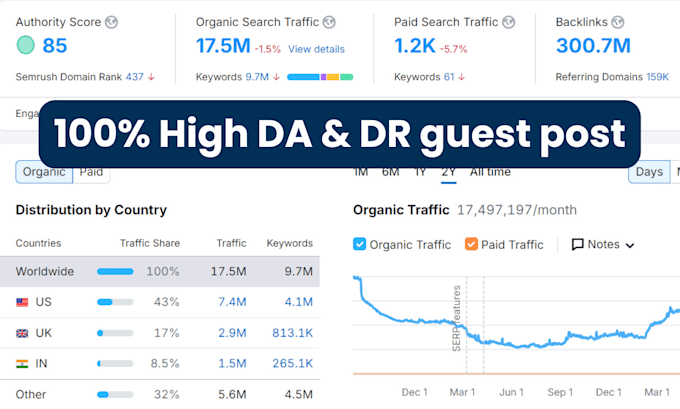The width and height of the screenshot is (680, 409).
Task: Click the 1.2K Paid Search Traffic value
Action: point(415,46)
